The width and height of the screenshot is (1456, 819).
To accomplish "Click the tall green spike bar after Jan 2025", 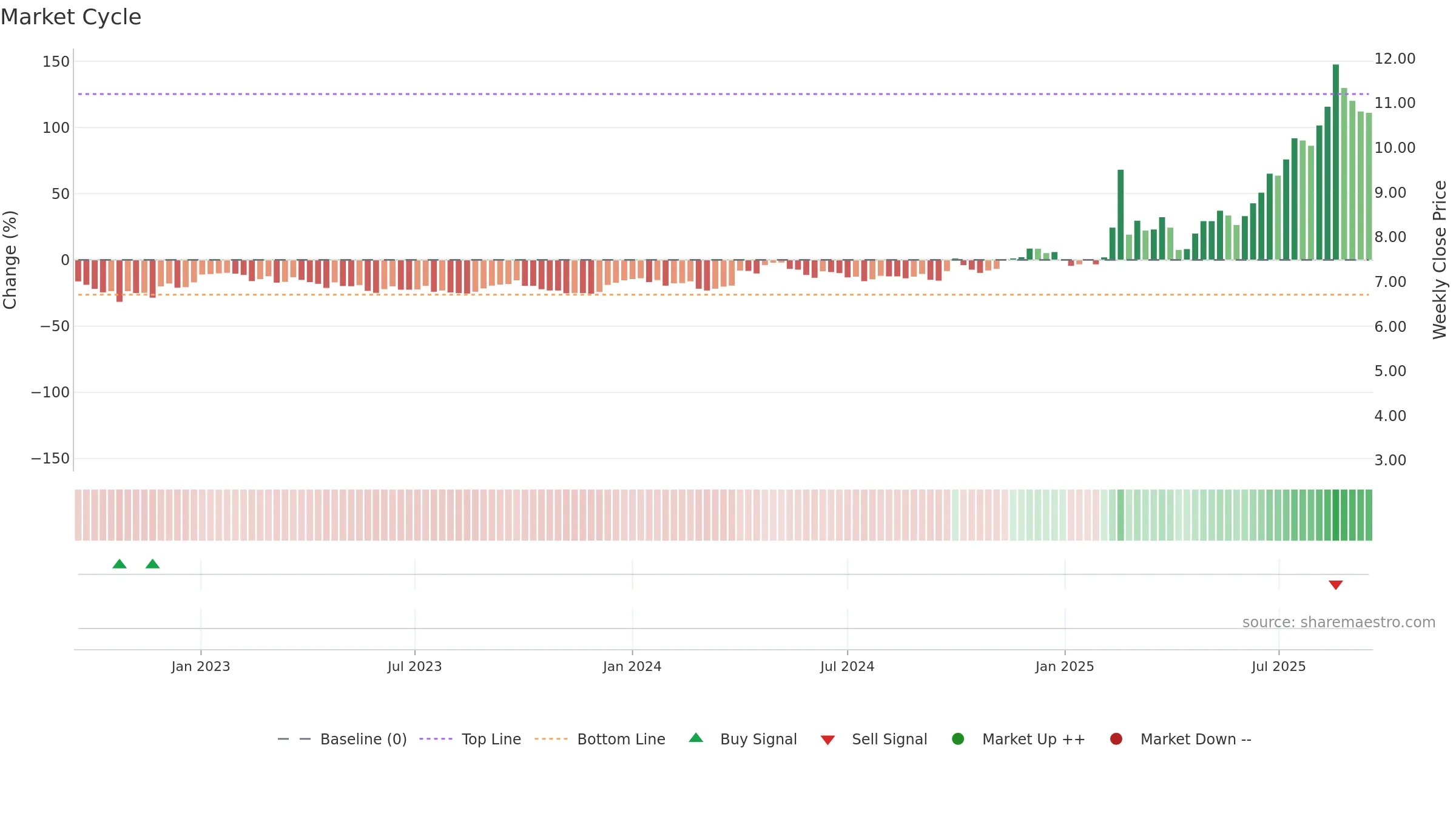I will pyautogui.click(x=1121, y=215).
